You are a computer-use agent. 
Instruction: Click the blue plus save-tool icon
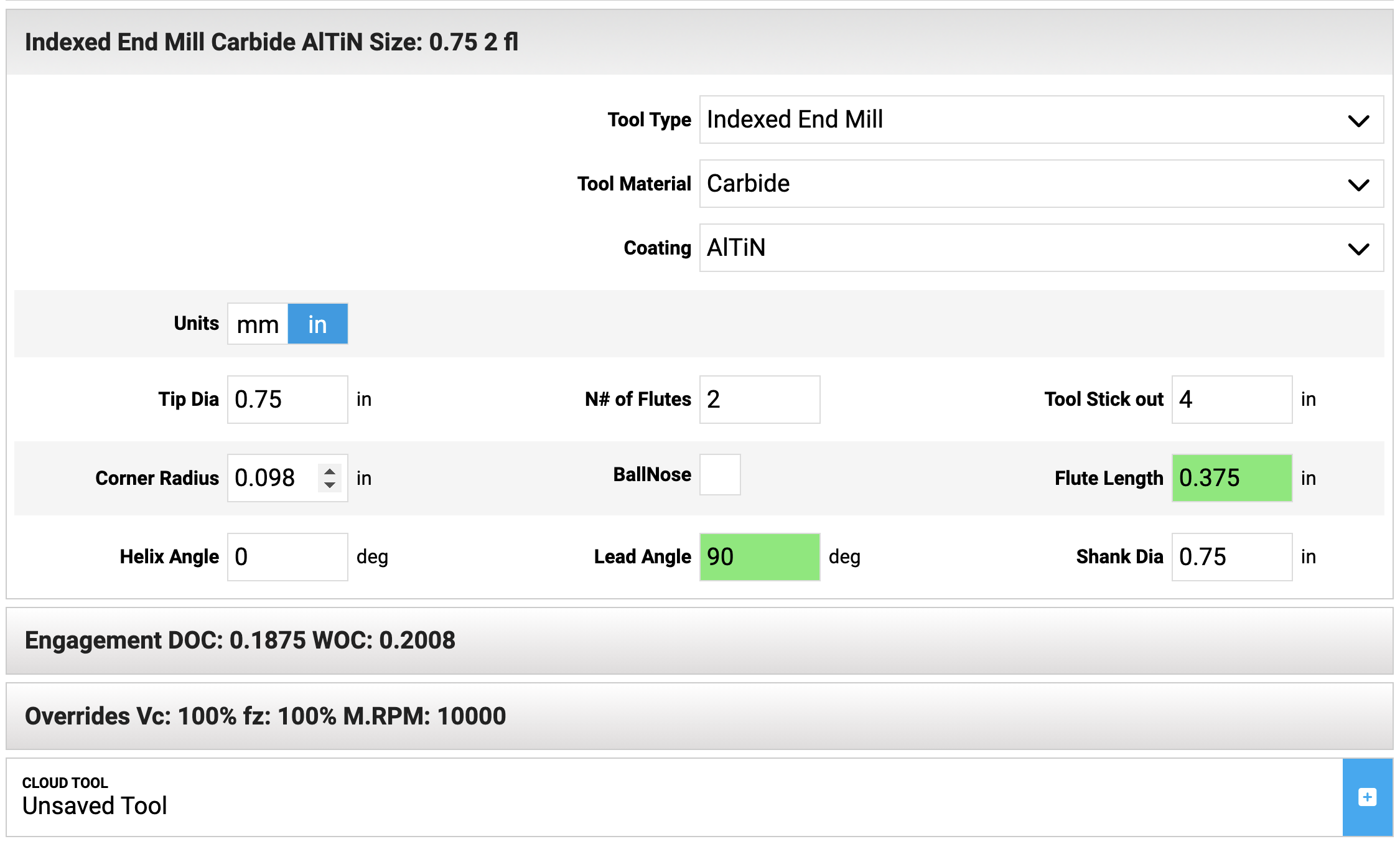point(1366,797)
